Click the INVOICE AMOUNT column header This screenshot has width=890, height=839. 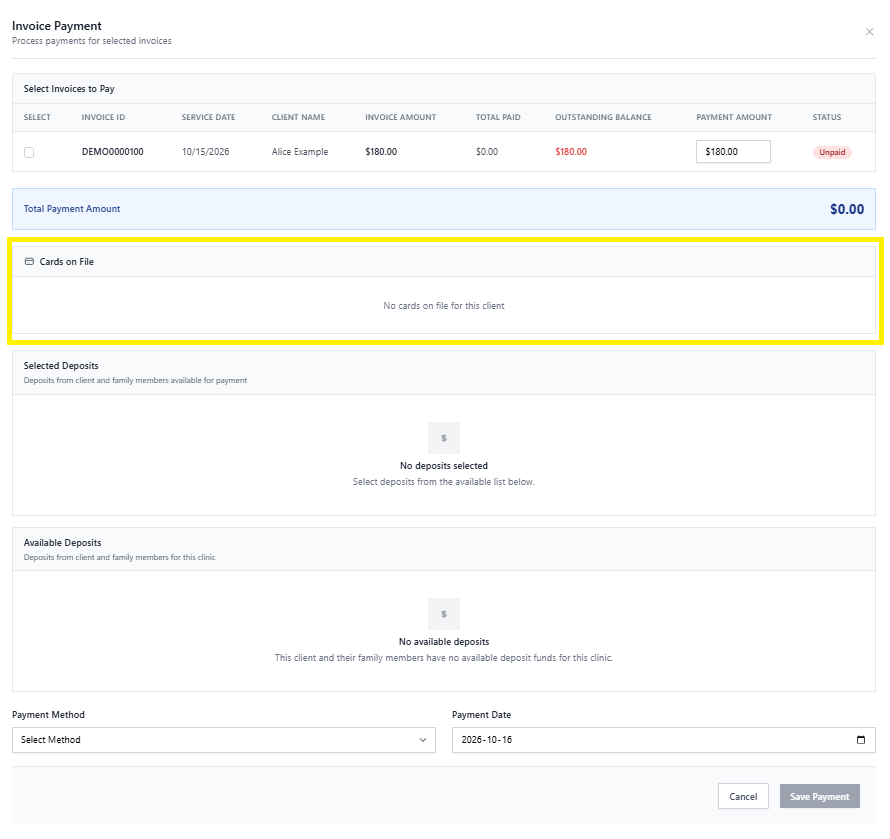(x=401, y=118)
